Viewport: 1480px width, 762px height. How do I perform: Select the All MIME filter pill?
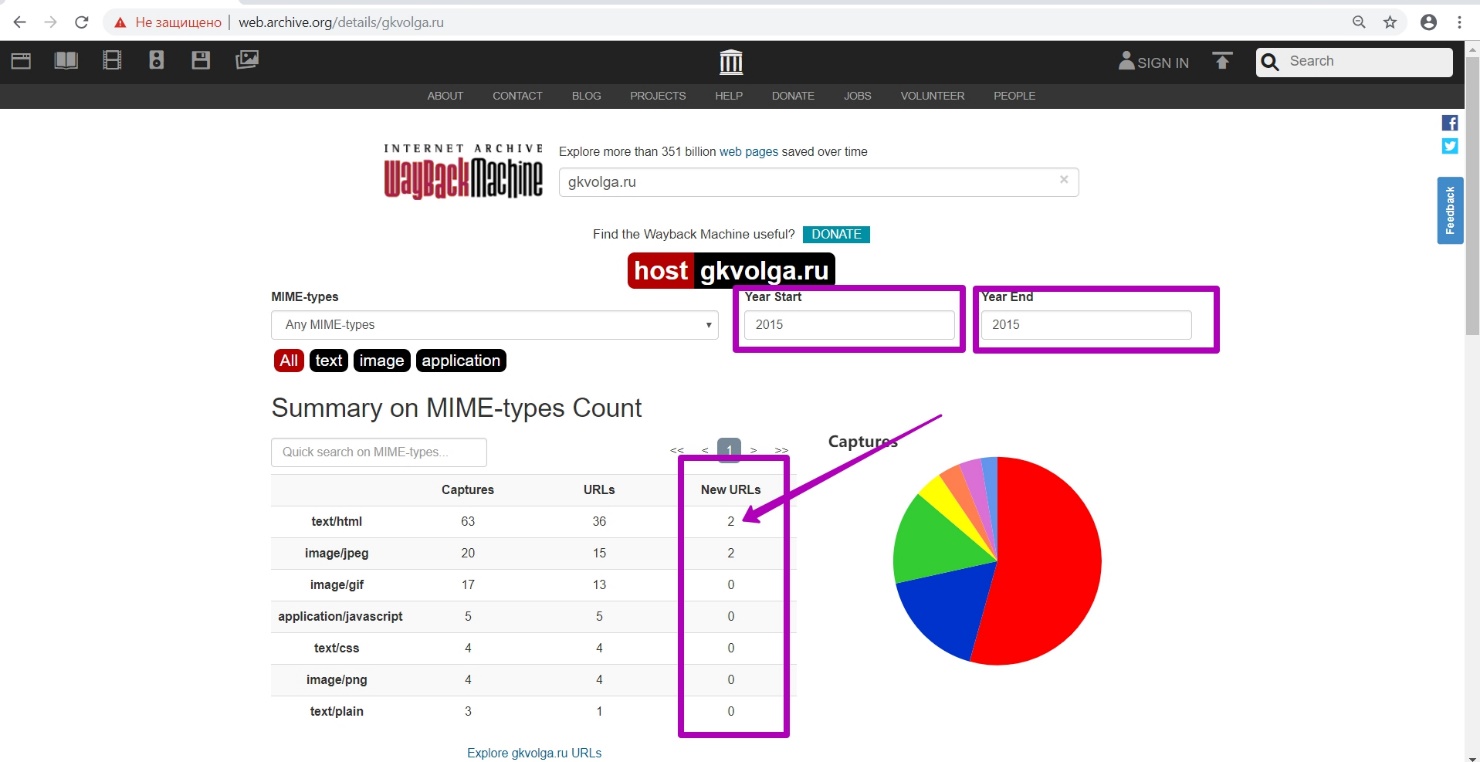coord(289,361)
